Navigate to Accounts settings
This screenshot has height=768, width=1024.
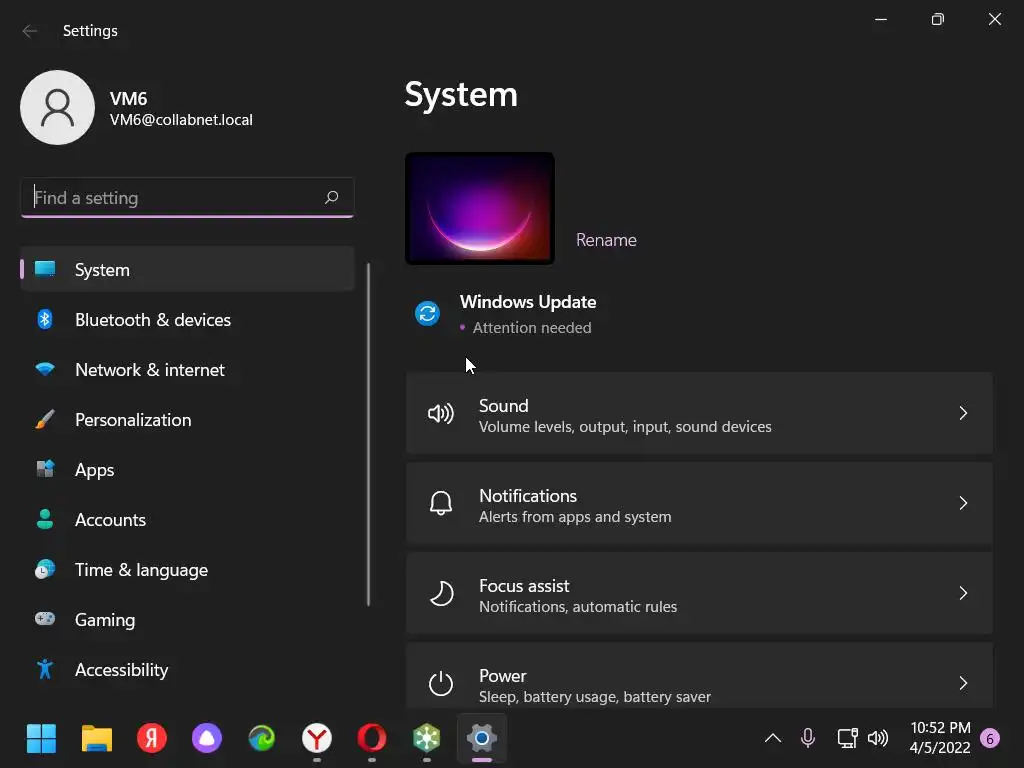click(x=187, y=519)
